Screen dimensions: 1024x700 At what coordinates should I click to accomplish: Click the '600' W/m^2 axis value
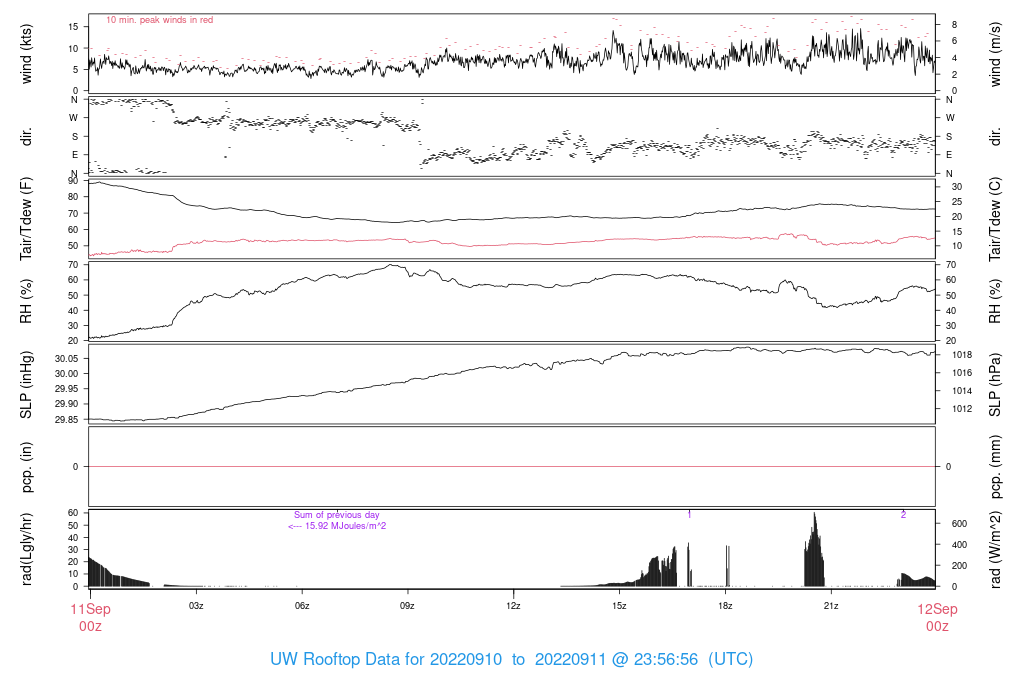click(x=959, y=524)
